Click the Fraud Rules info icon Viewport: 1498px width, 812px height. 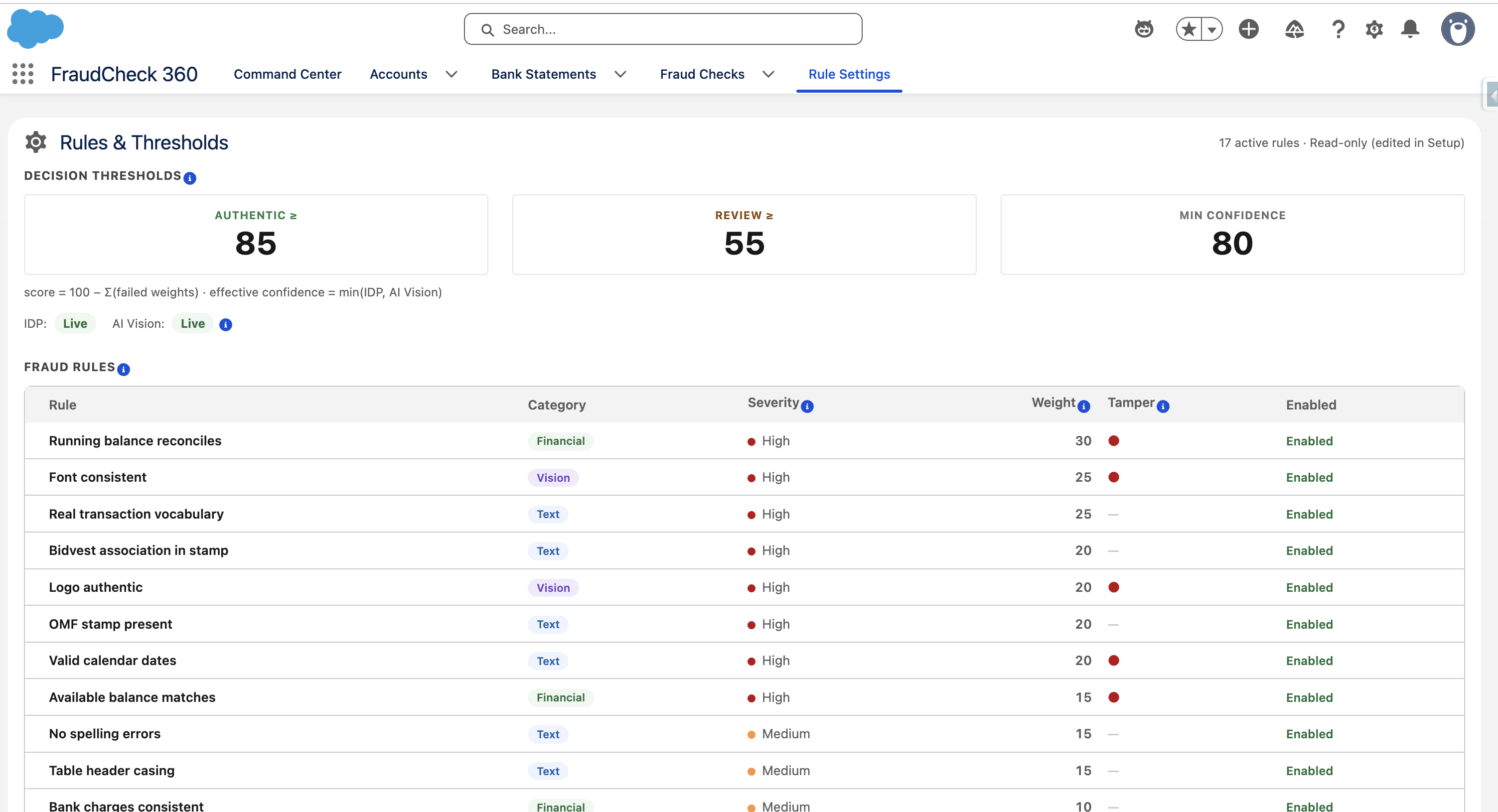tap(123, 369)
